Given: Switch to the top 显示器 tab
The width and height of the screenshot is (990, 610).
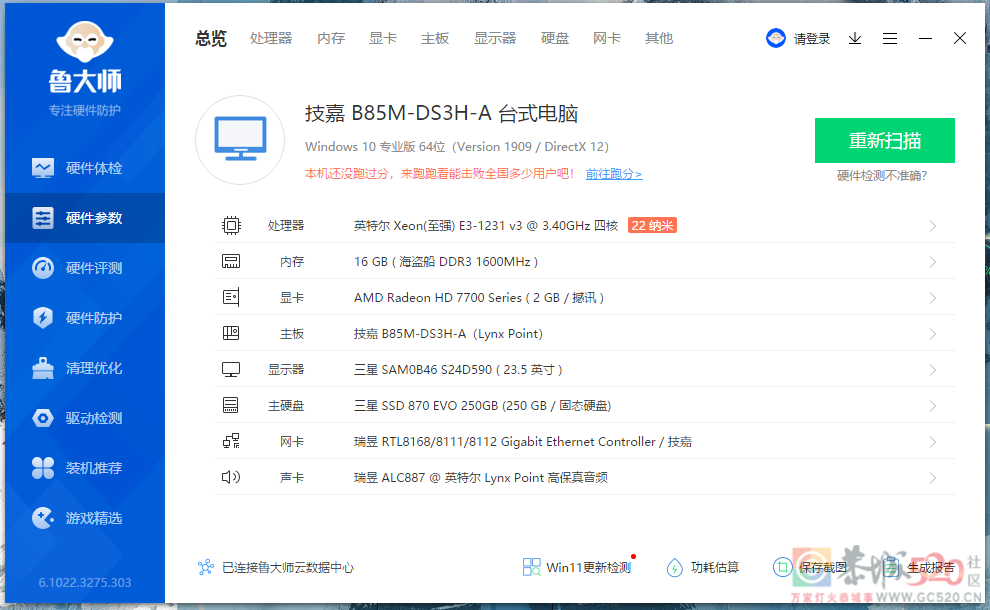Looking at the screenshot, I should tap(495, 39).
